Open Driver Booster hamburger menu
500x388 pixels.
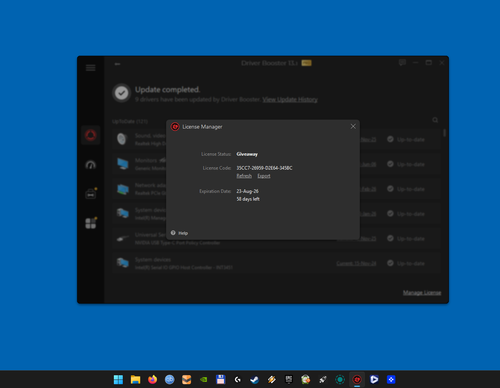coord(90,68)
